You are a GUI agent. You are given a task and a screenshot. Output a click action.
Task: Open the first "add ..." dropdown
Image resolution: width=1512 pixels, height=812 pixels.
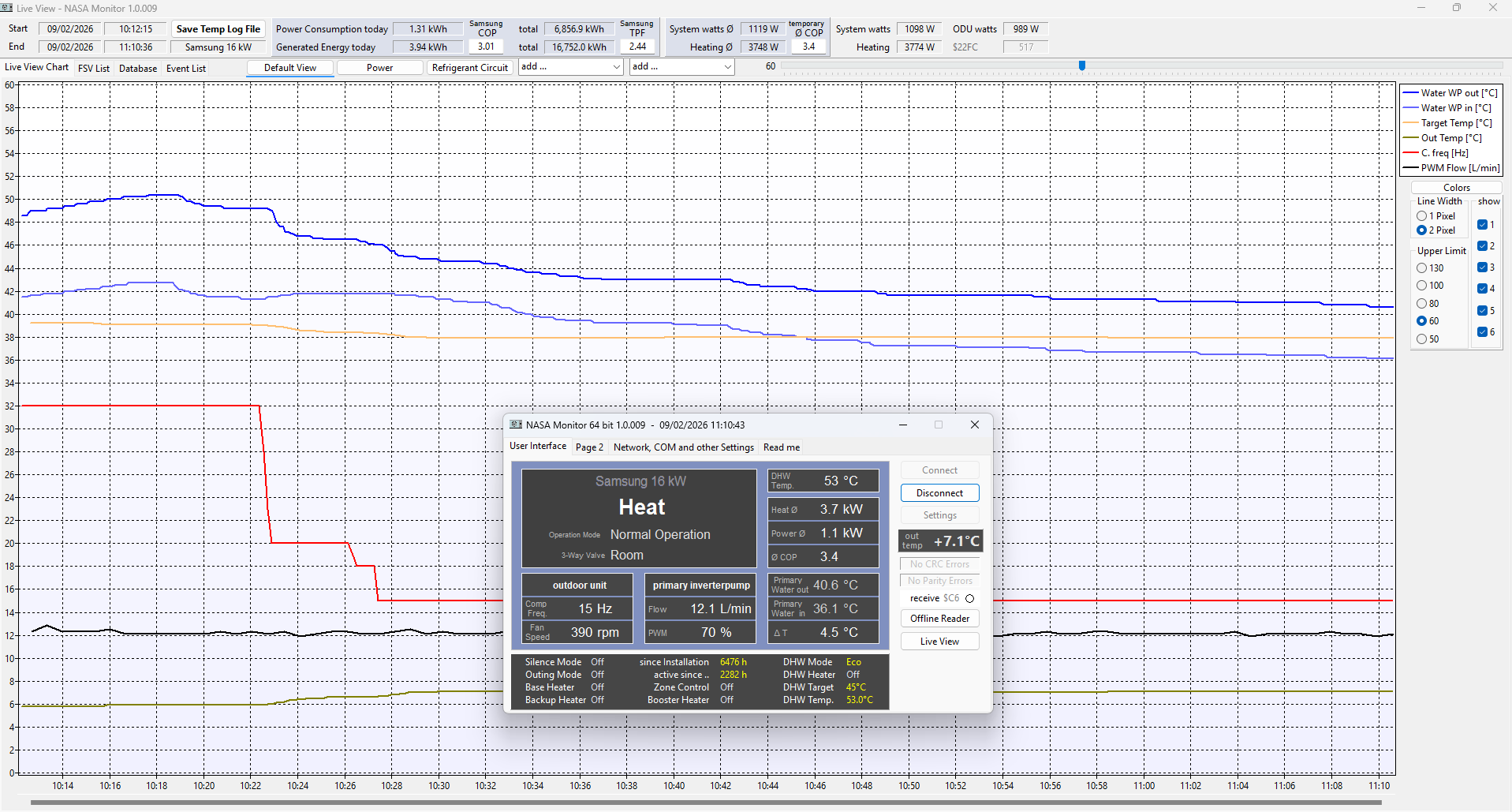click(571, 67)
